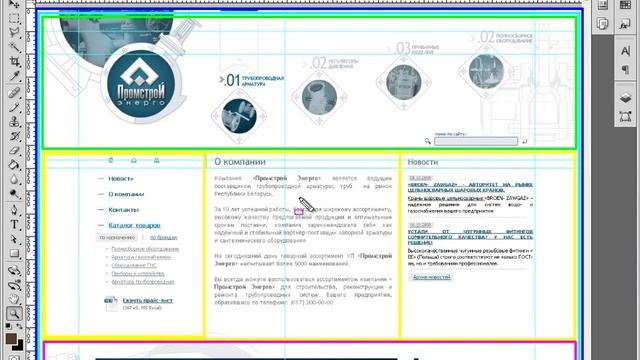Open the Layers panel
The image size is (640, 360).
click(625, 98)
